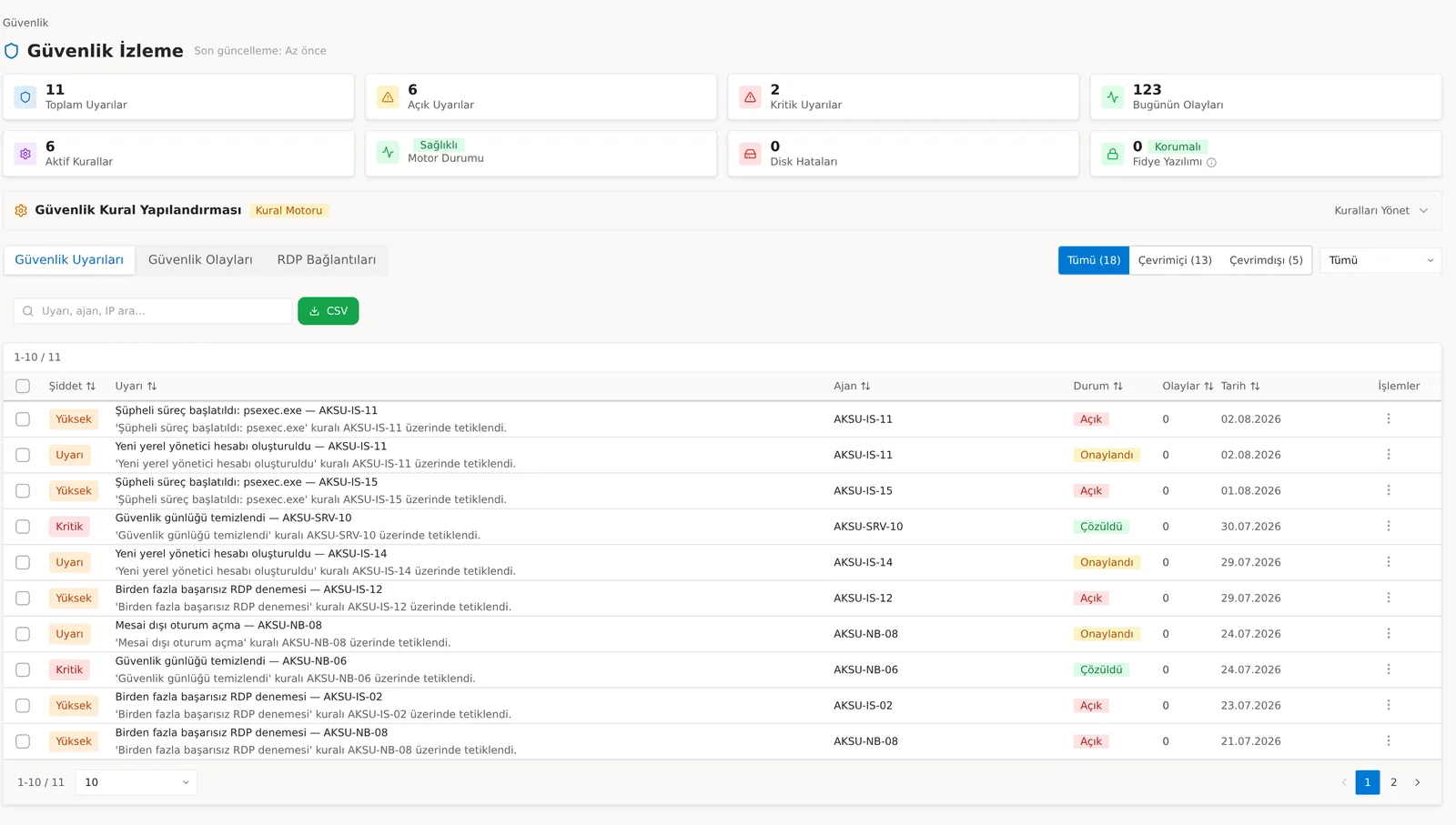Image resolution: width=1456 pixels, height=825 pixels.
Task: Click the alert search input field
Action: 153,311
